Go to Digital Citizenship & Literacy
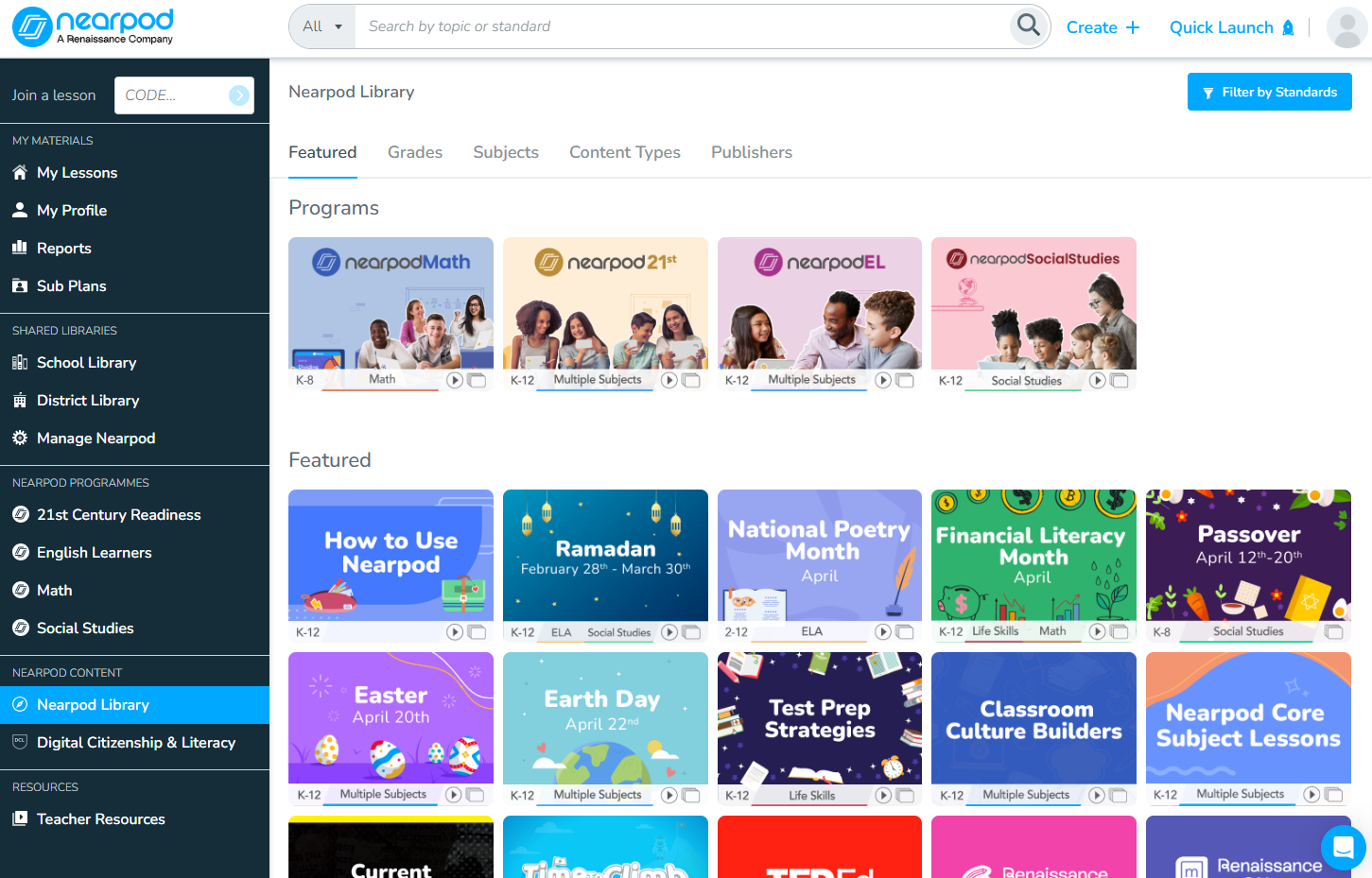This screenshot has width=1372, height=878. (x=135, y=743)
